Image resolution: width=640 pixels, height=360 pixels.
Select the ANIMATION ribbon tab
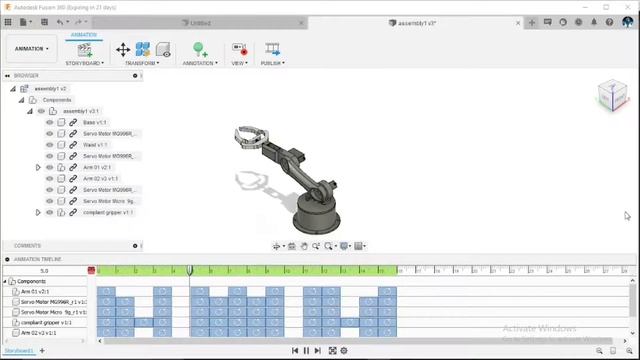click(84, 35)
